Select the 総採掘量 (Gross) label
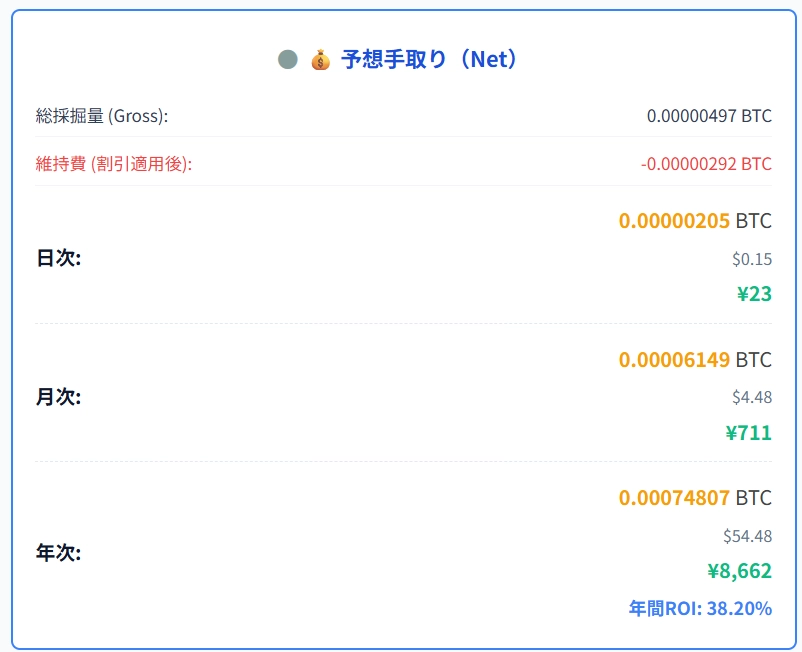Screen dimensions: 802x652 (x=102, y=116)
